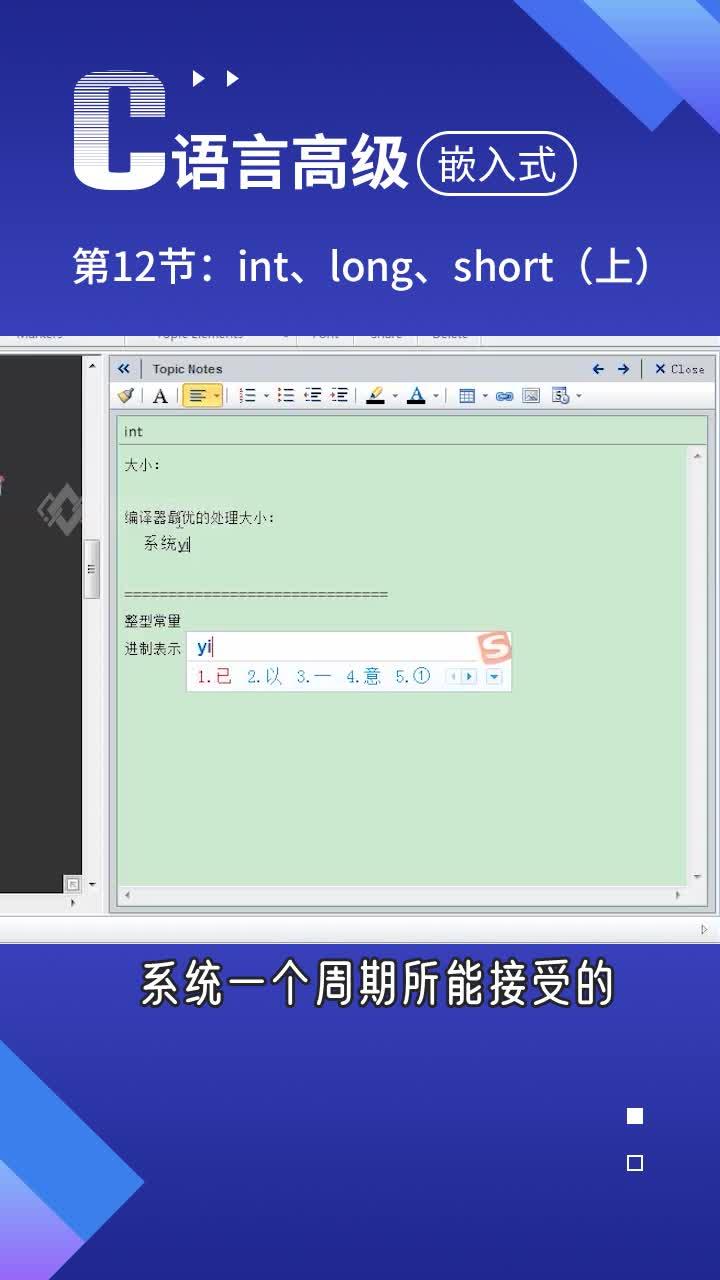720x1280 pixels.
Task: Select candidate '3.一' in the IME popup
Action: [x=314, y=677]
